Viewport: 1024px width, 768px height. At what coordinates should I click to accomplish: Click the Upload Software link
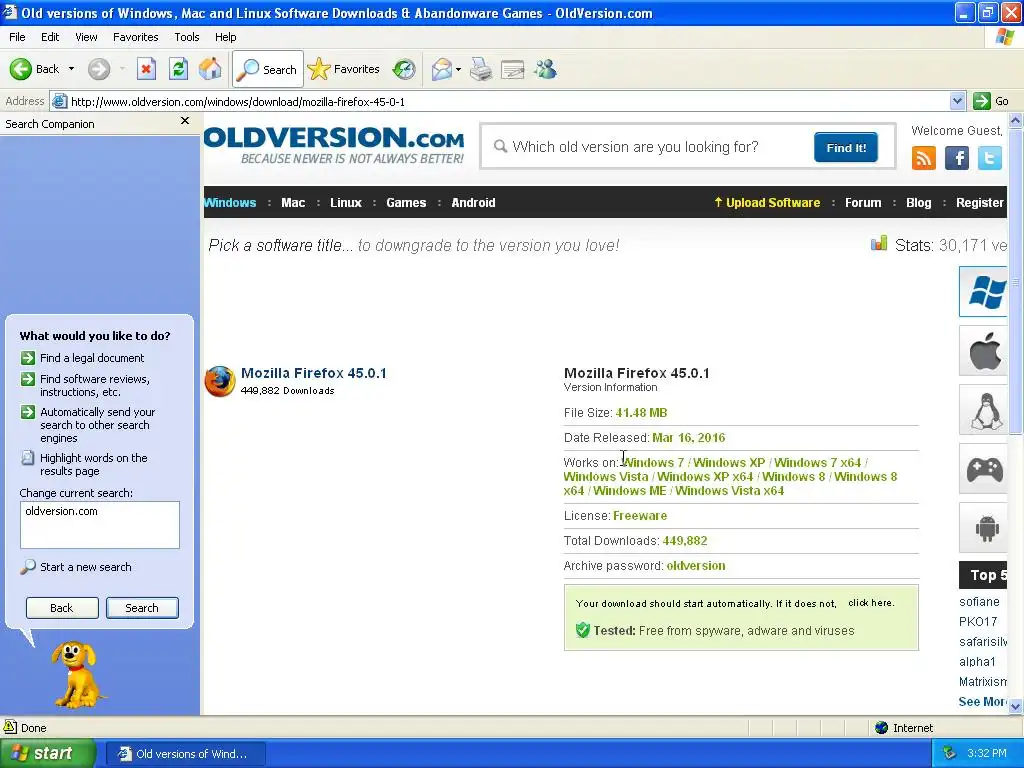coord(767,202)
